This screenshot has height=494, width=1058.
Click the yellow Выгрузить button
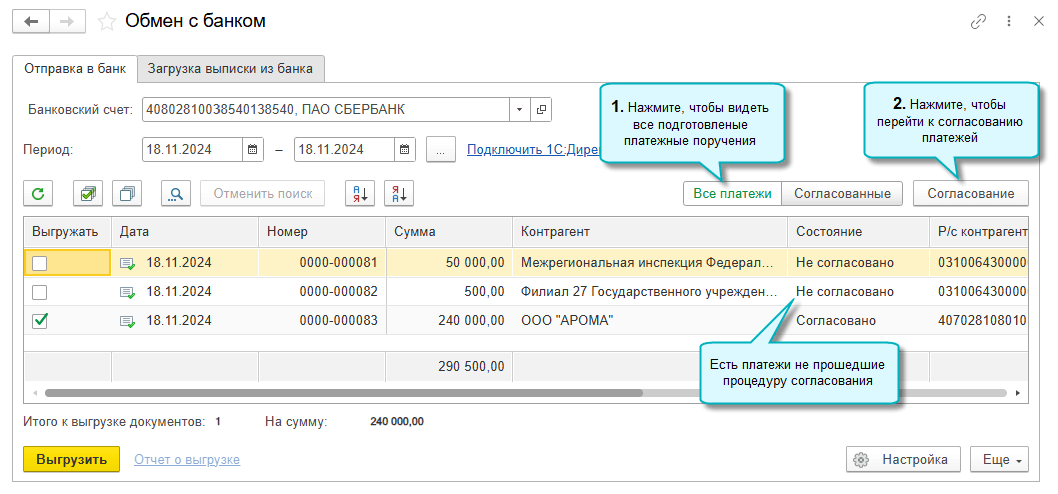point(72,460)
